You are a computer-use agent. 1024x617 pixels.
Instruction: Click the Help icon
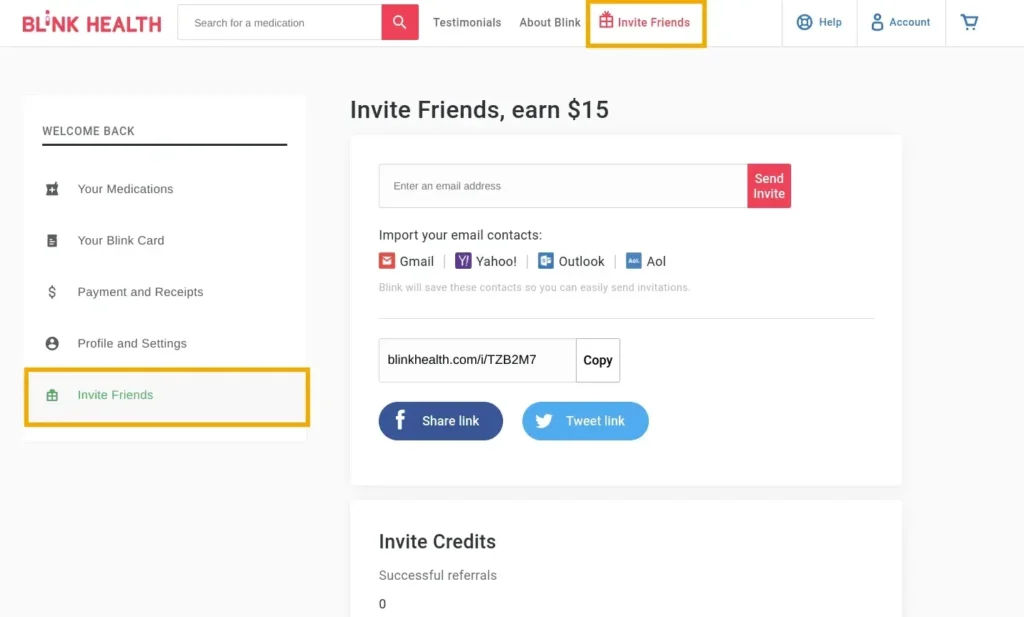(x=800, y=21)
